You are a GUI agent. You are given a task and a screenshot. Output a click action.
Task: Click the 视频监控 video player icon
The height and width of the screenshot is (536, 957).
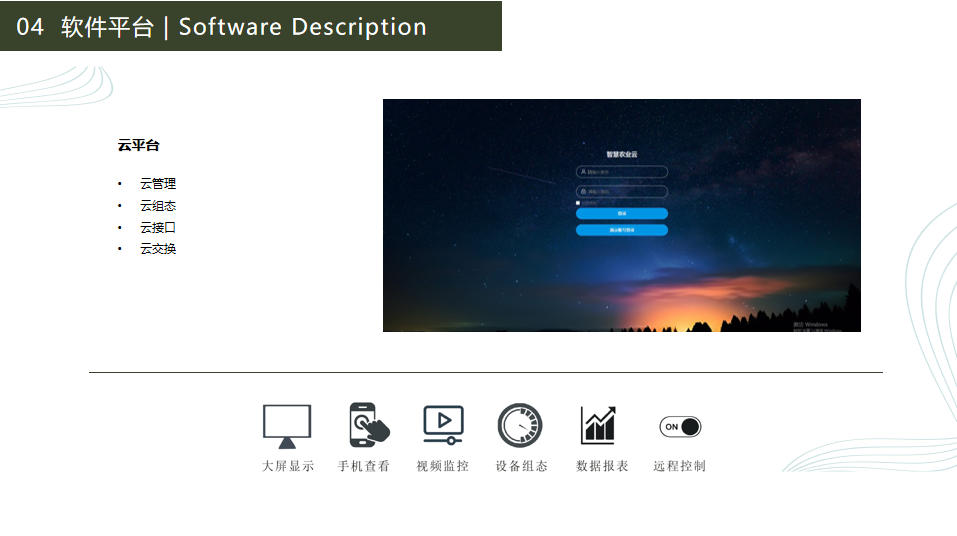pos(442,425)
